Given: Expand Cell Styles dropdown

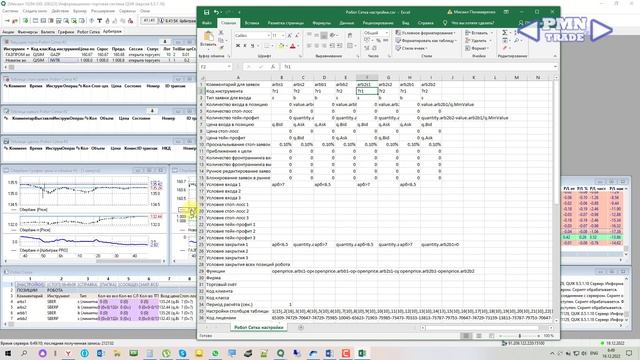Looking at the screenshot, I should pyautogui.click(x=411, y=48).
